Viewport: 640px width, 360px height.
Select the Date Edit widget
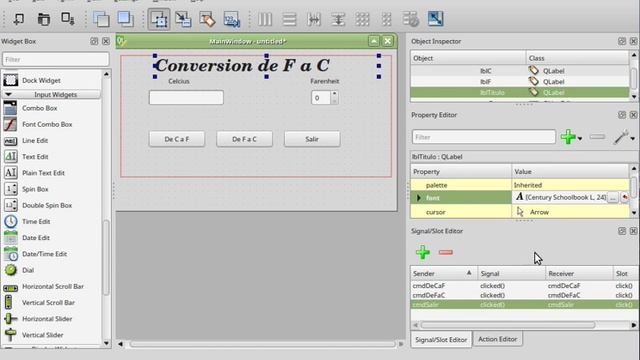tap(36, 238)
